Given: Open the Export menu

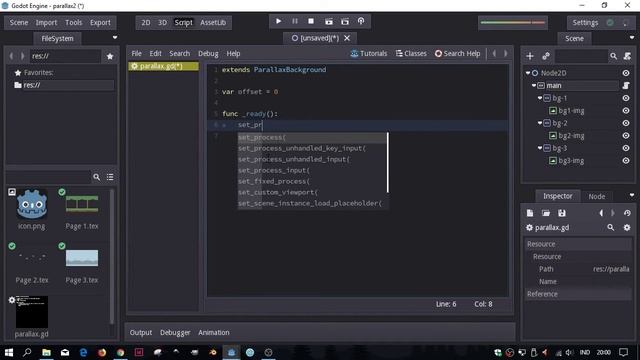Looking at the screenshot, I should (100, 22).
